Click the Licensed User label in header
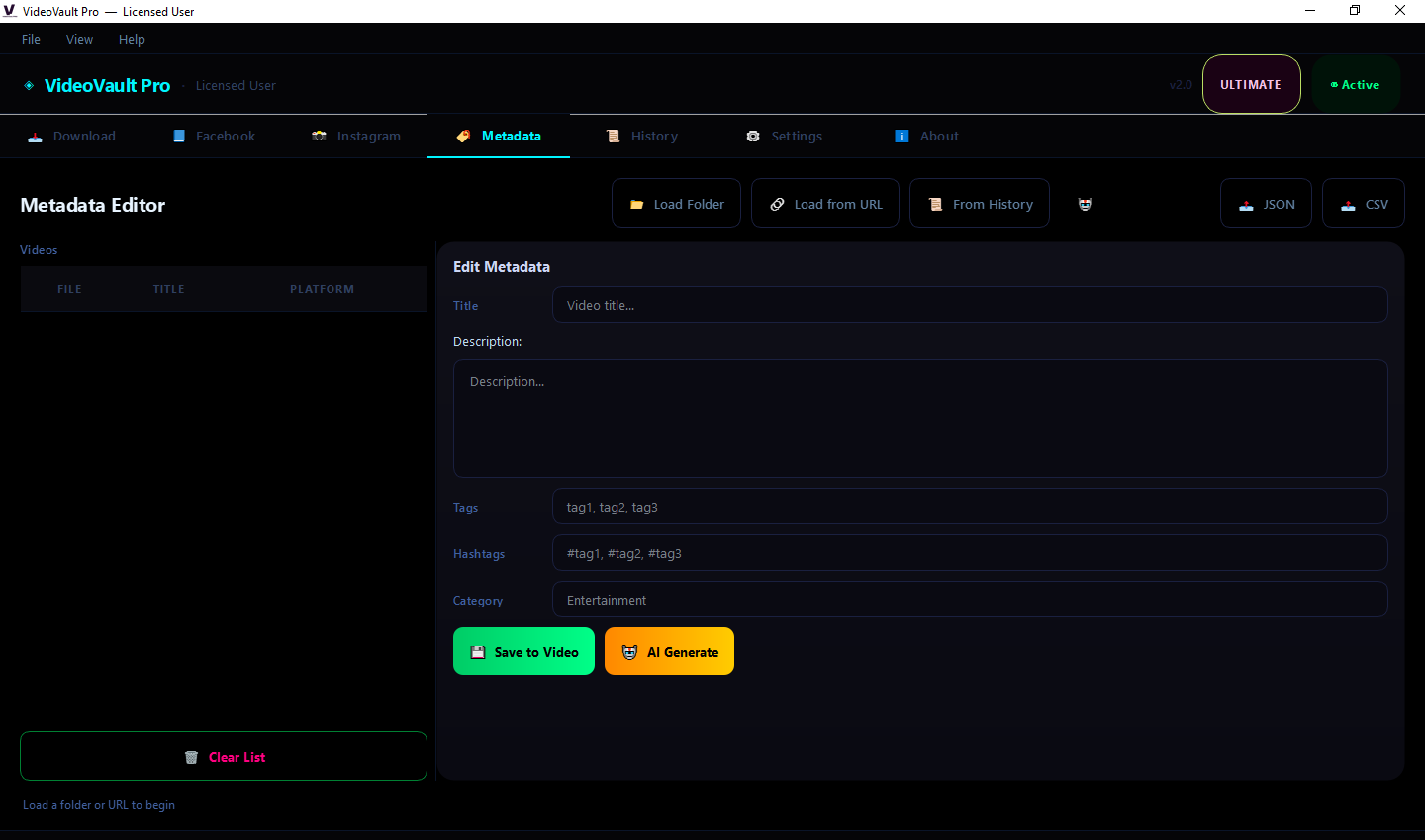This screenshot has height=840, width=1425. point(236,86)
